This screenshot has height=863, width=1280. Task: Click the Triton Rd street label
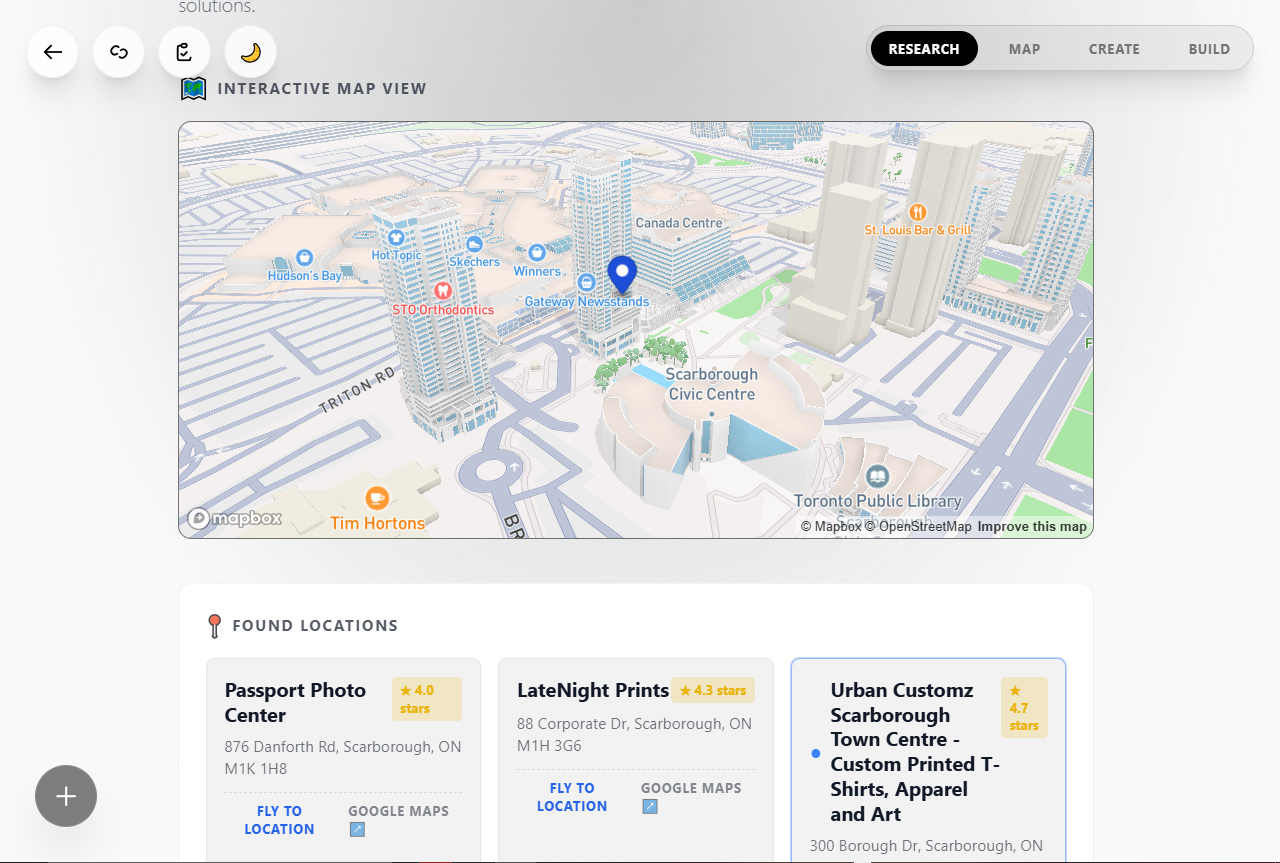click(358, 391)
